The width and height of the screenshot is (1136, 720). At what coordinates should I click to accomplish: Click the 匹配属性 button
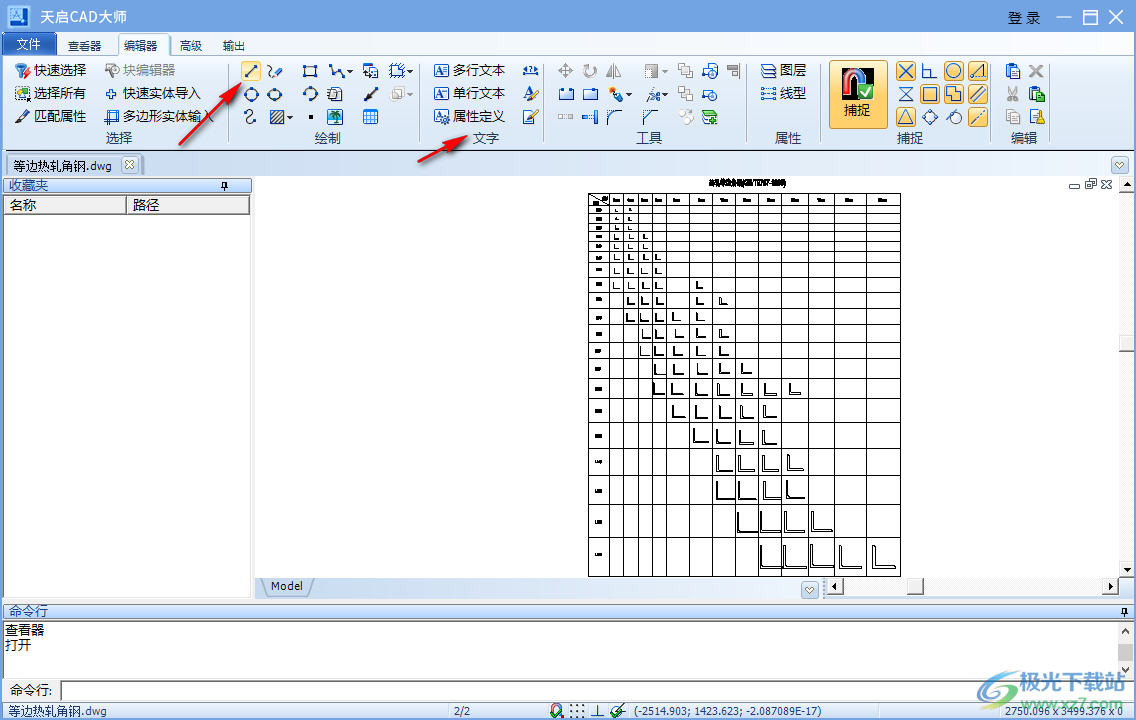point(51,117)
